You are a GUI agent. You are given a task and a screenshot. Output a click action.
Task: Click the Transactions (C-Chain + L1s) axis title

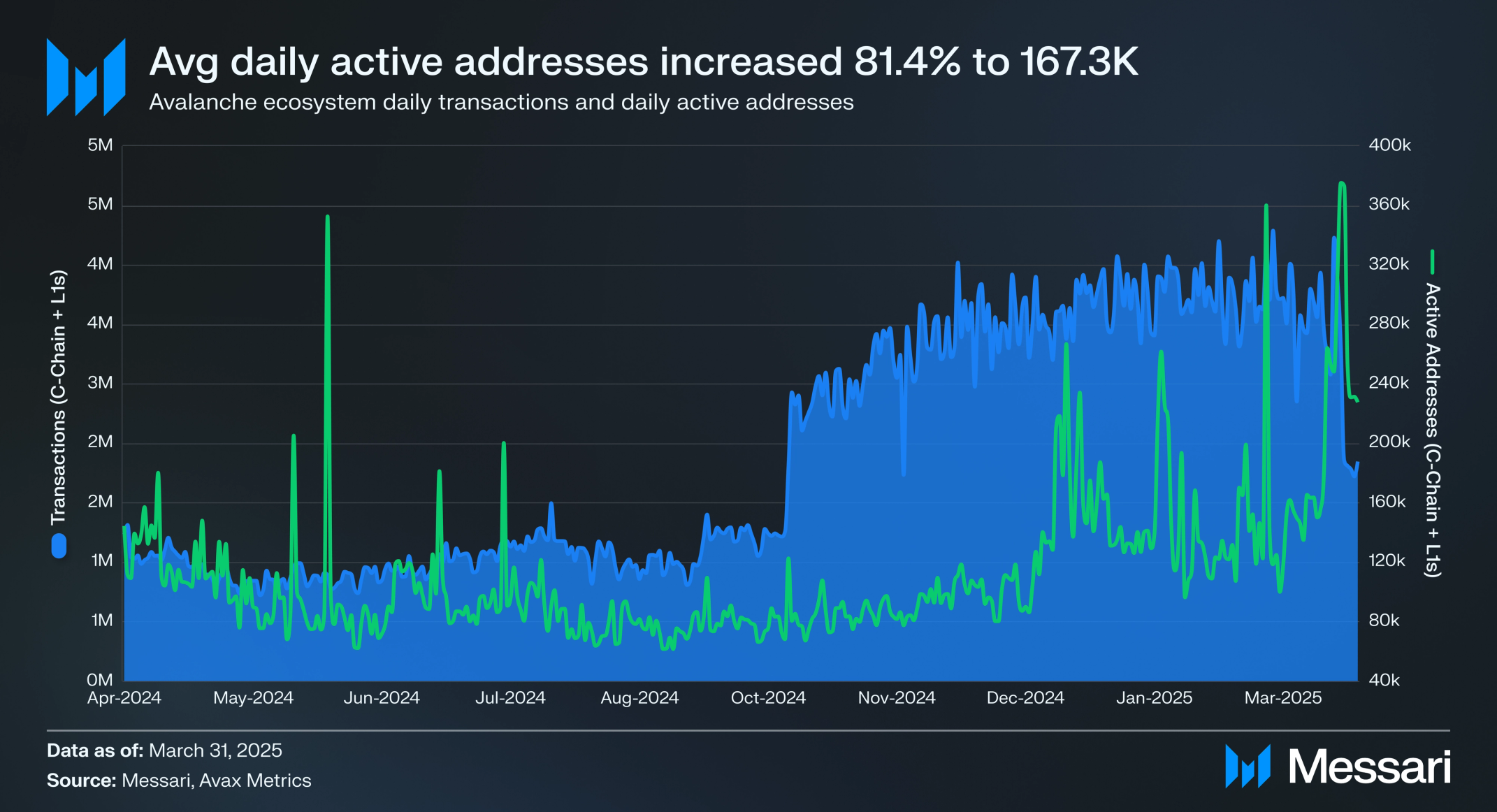[59, 397]
